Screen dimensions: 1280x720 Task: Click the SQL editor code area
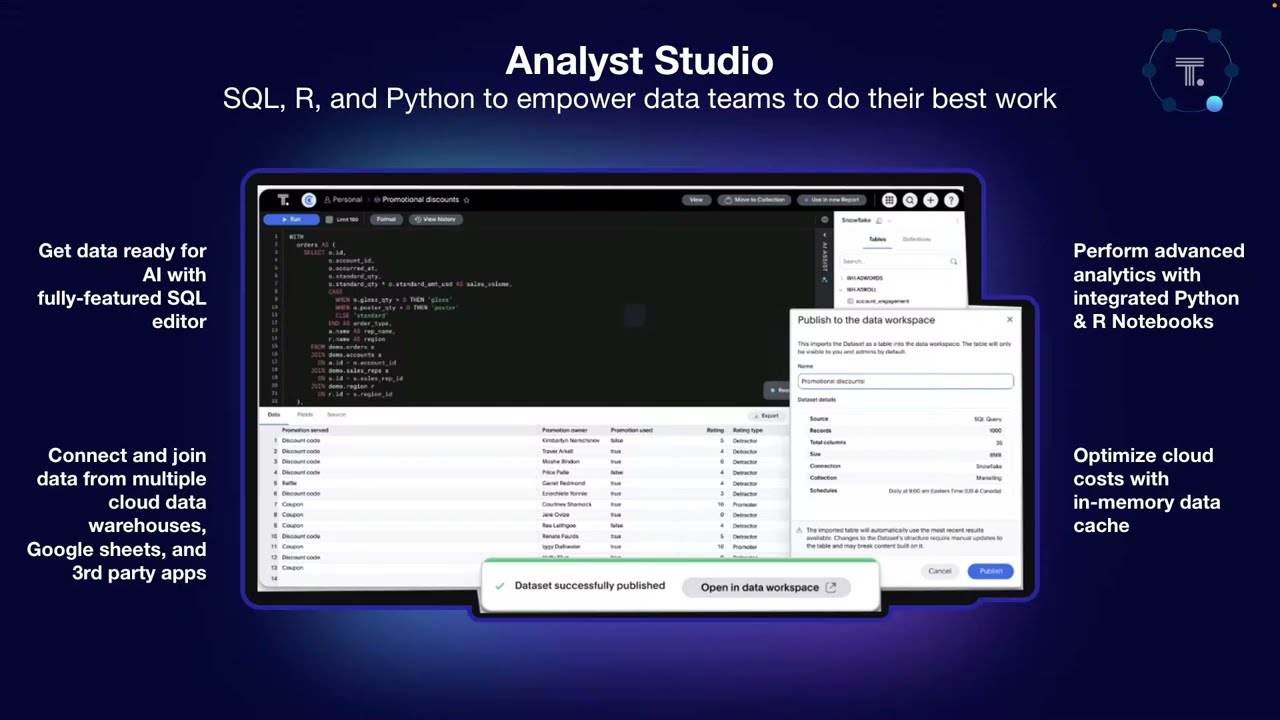540,318
